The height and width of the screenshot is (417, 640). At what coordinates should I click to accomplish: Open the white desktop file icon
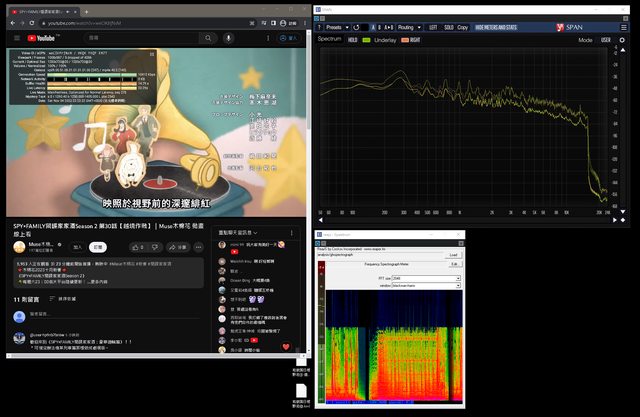tap(301, 391)
